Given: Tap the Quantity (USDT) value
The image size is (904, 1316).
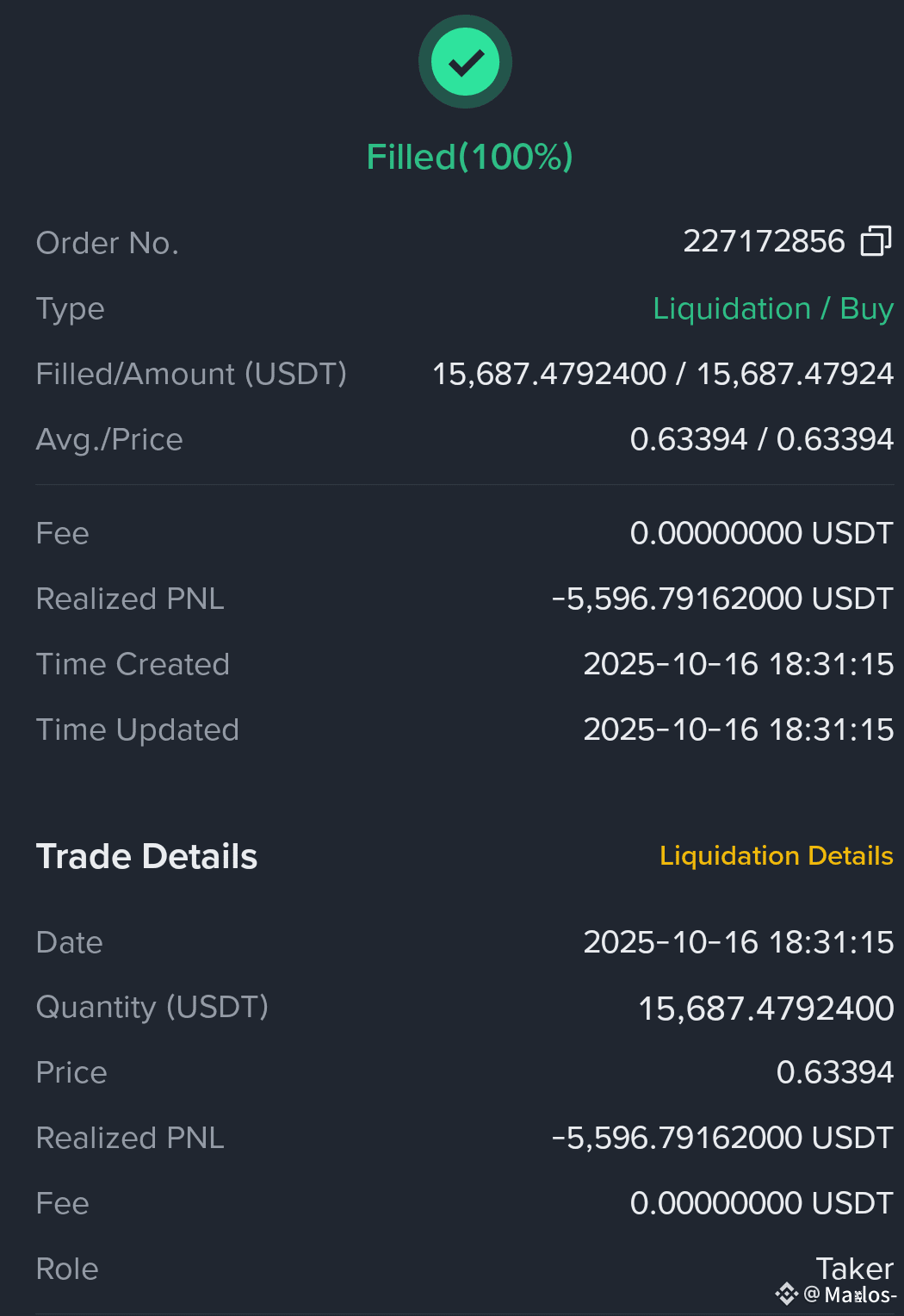Looking at the screenshot, I should coord(765,1008).
